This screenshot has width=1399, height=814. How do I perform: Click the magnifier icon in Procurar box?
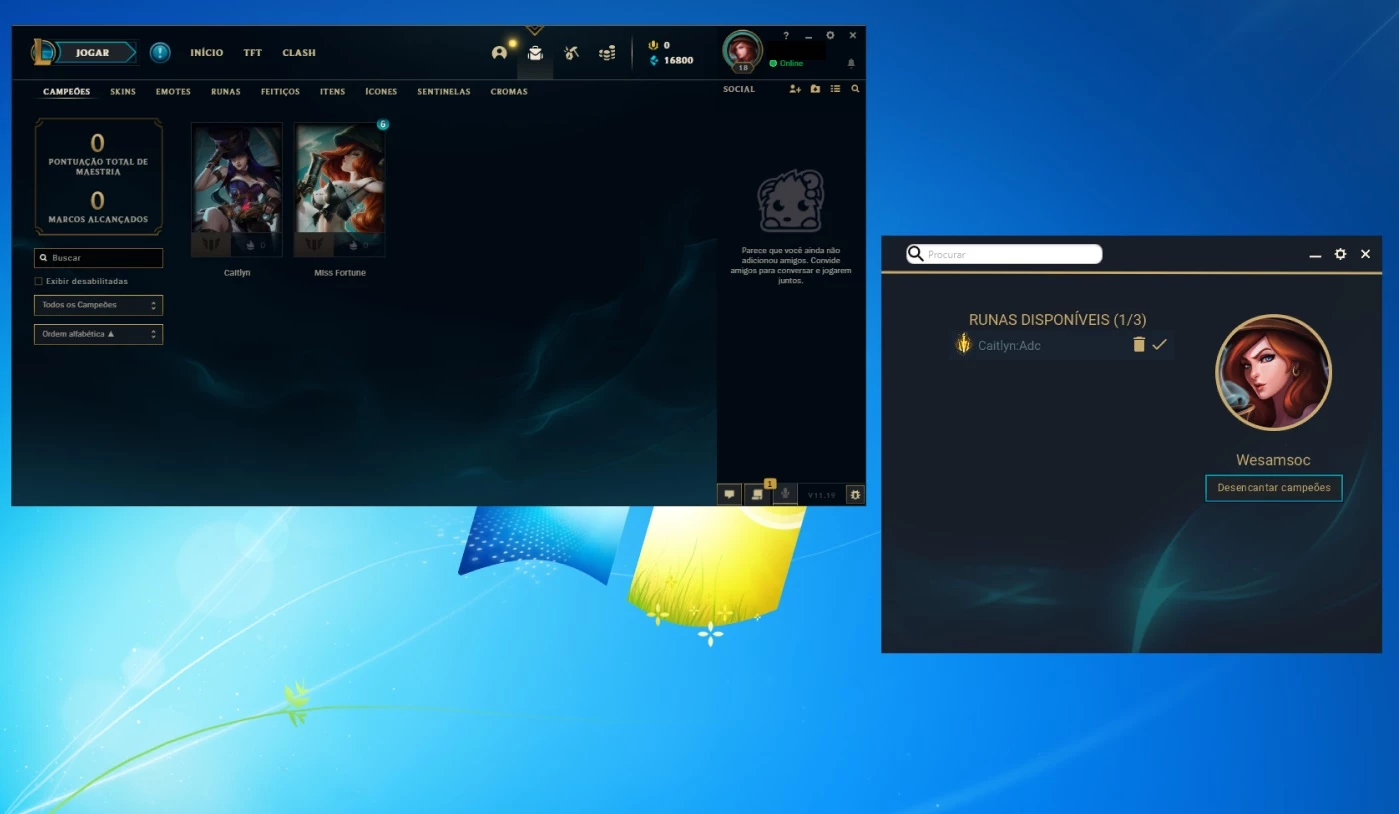[x=915, y=254]
